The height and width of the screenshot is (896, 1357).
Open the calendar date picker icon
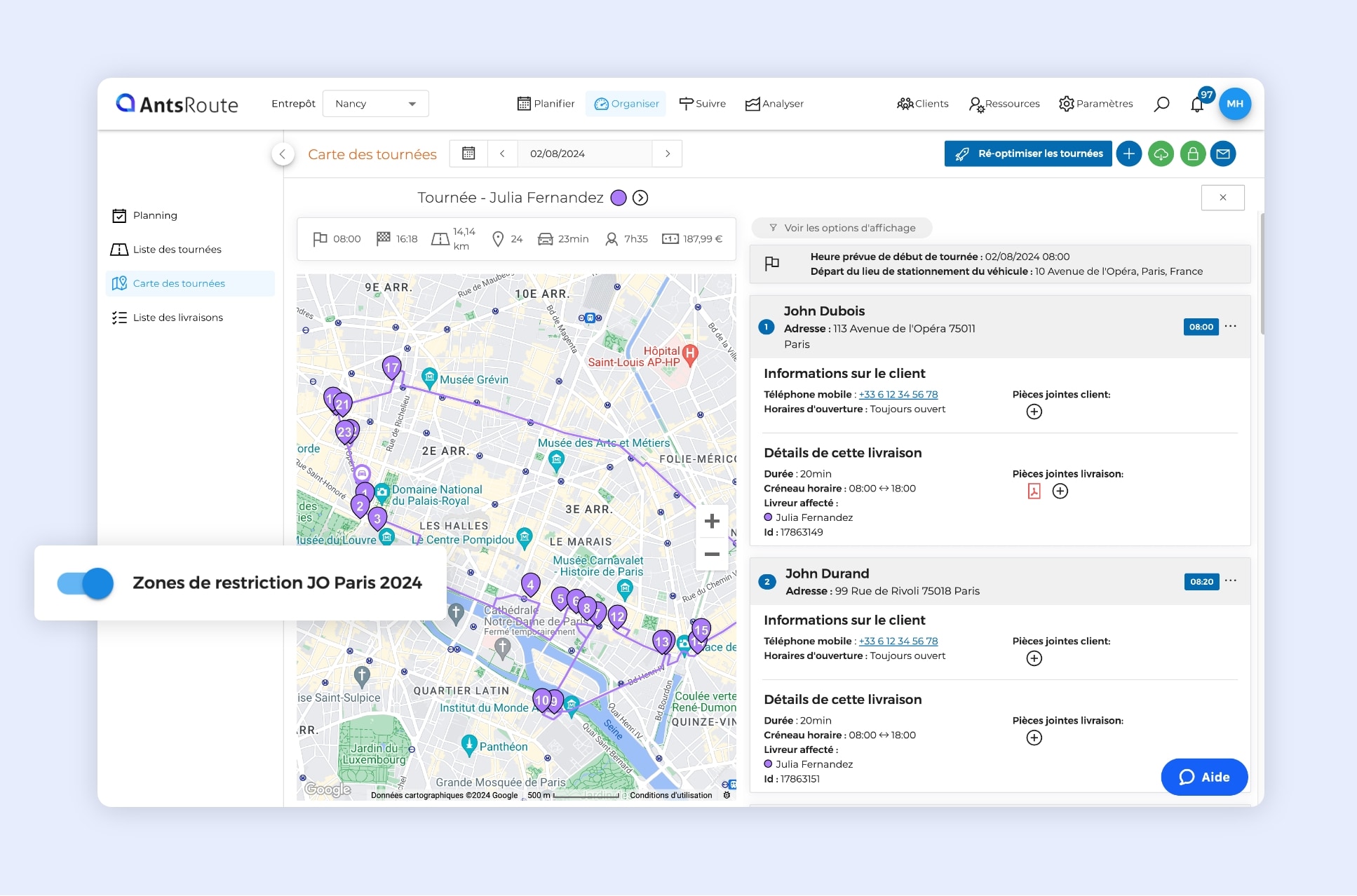(x=468, y=154)
